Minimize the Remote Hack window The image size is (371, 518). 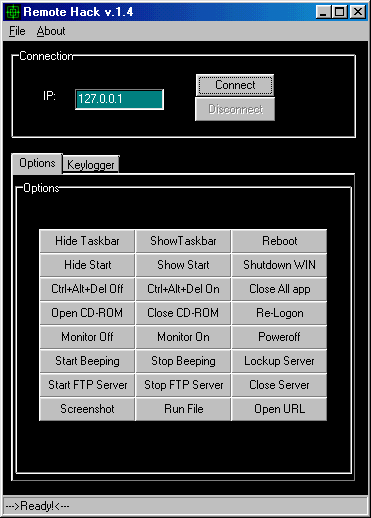[x=323, y=12]
